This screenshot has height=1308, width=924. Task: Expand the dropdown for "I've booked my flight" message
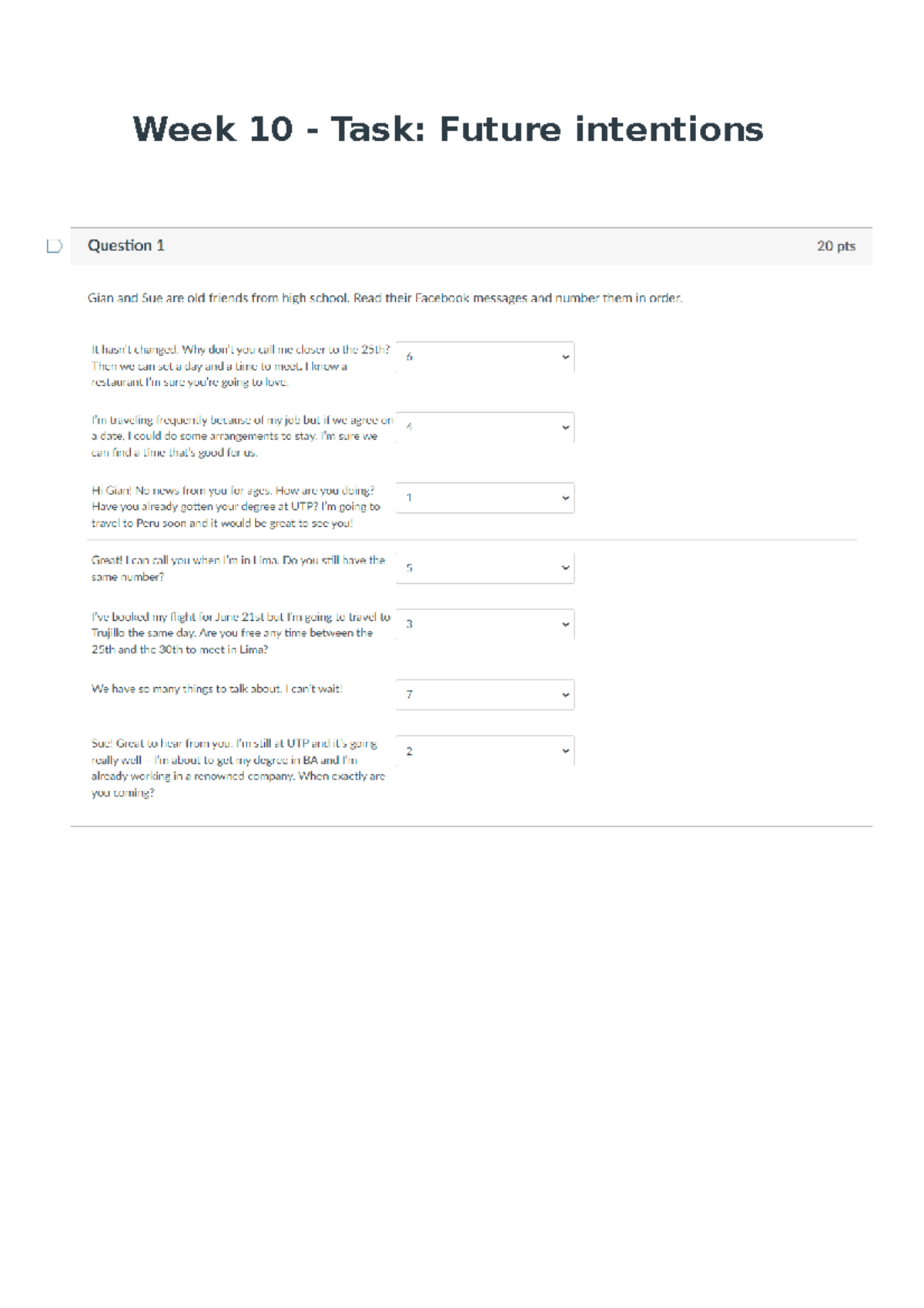click(485, 625)
